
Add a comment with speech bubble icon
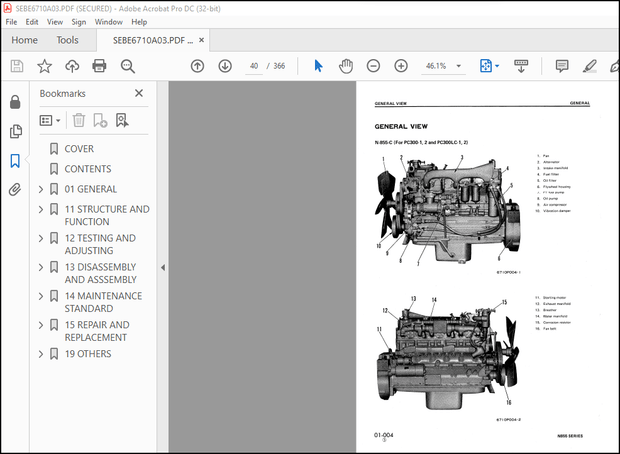(x=562, y=66)
